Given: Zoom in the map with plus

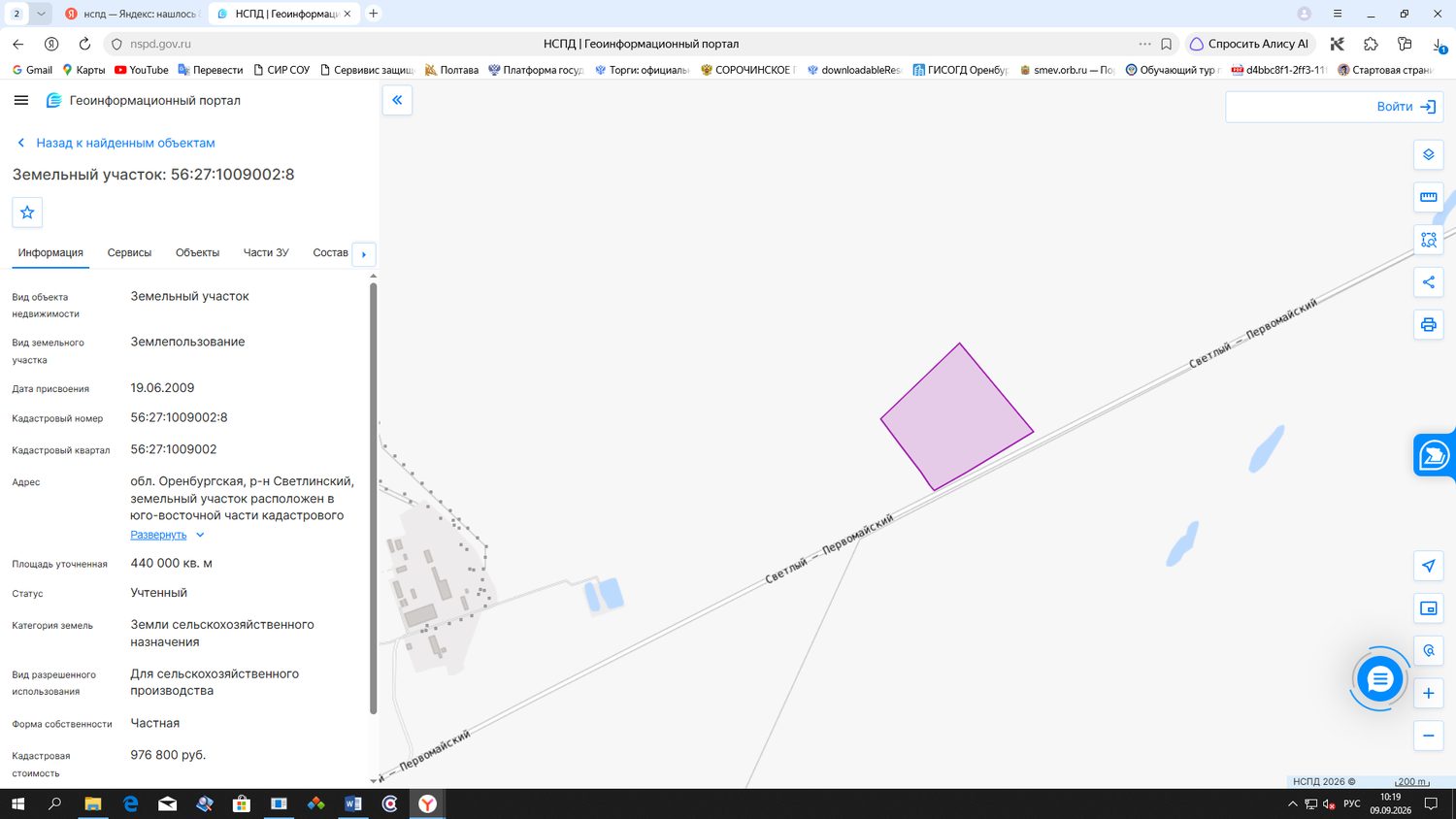Looking at the screenshot, I should pos(1429,693).
